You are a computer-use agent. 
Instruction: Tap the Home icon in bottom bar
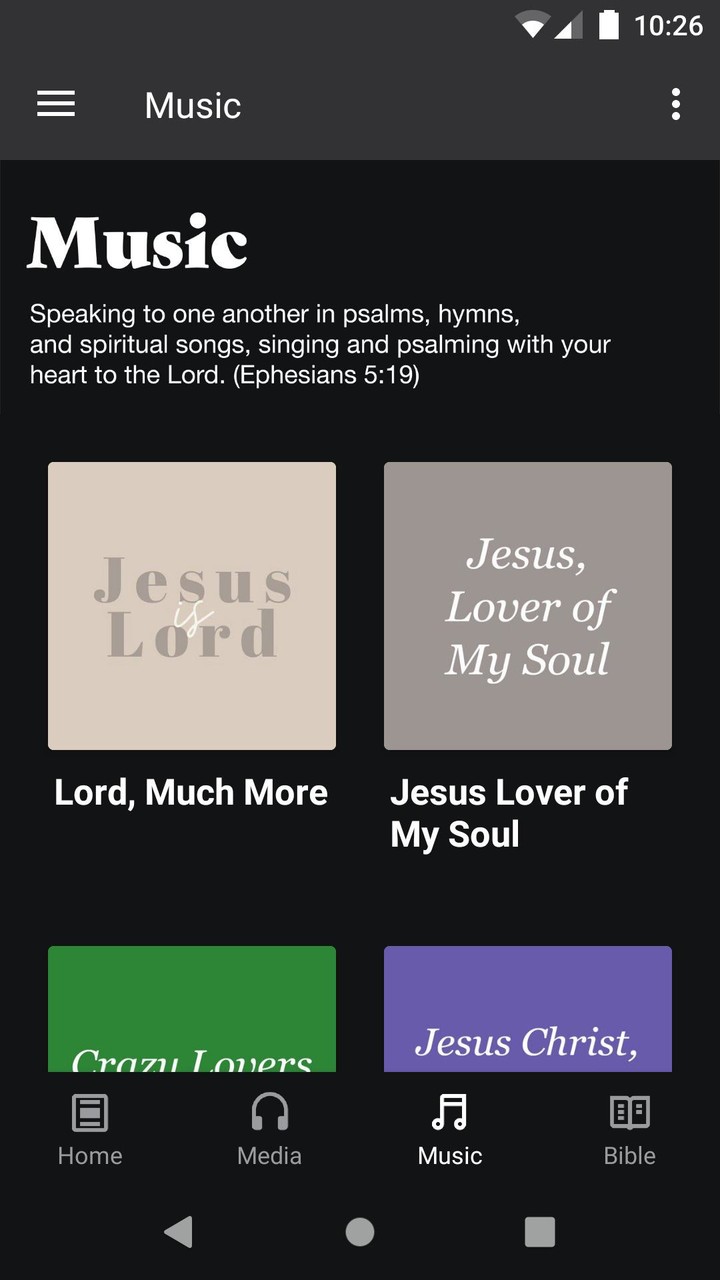[90, 1112]
